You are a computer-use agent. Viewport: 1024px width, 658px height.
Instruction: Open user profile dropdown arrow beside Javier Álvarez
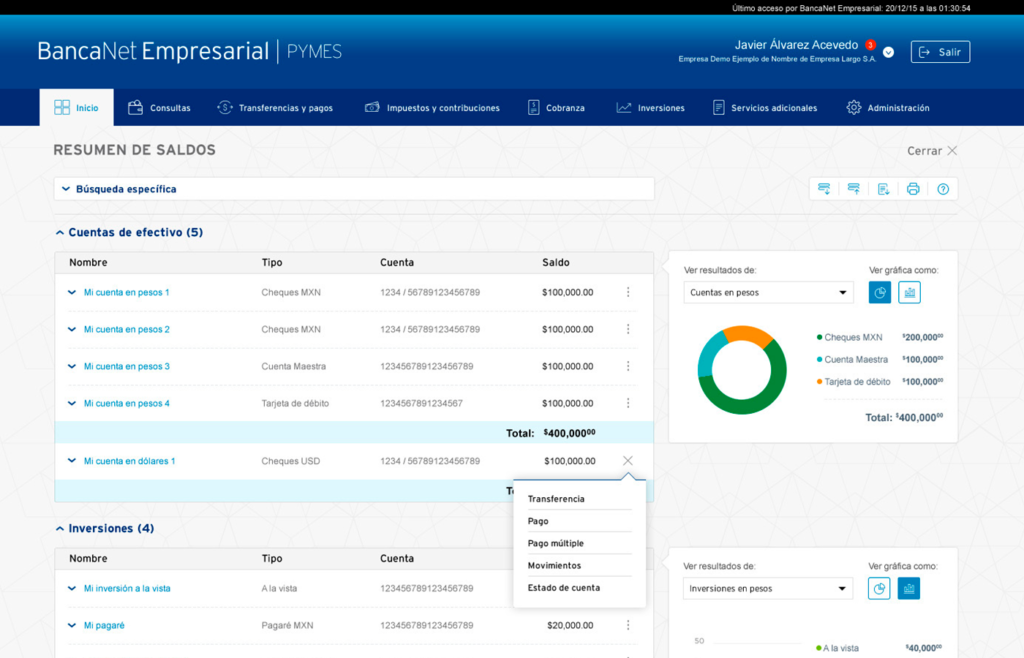888,52
